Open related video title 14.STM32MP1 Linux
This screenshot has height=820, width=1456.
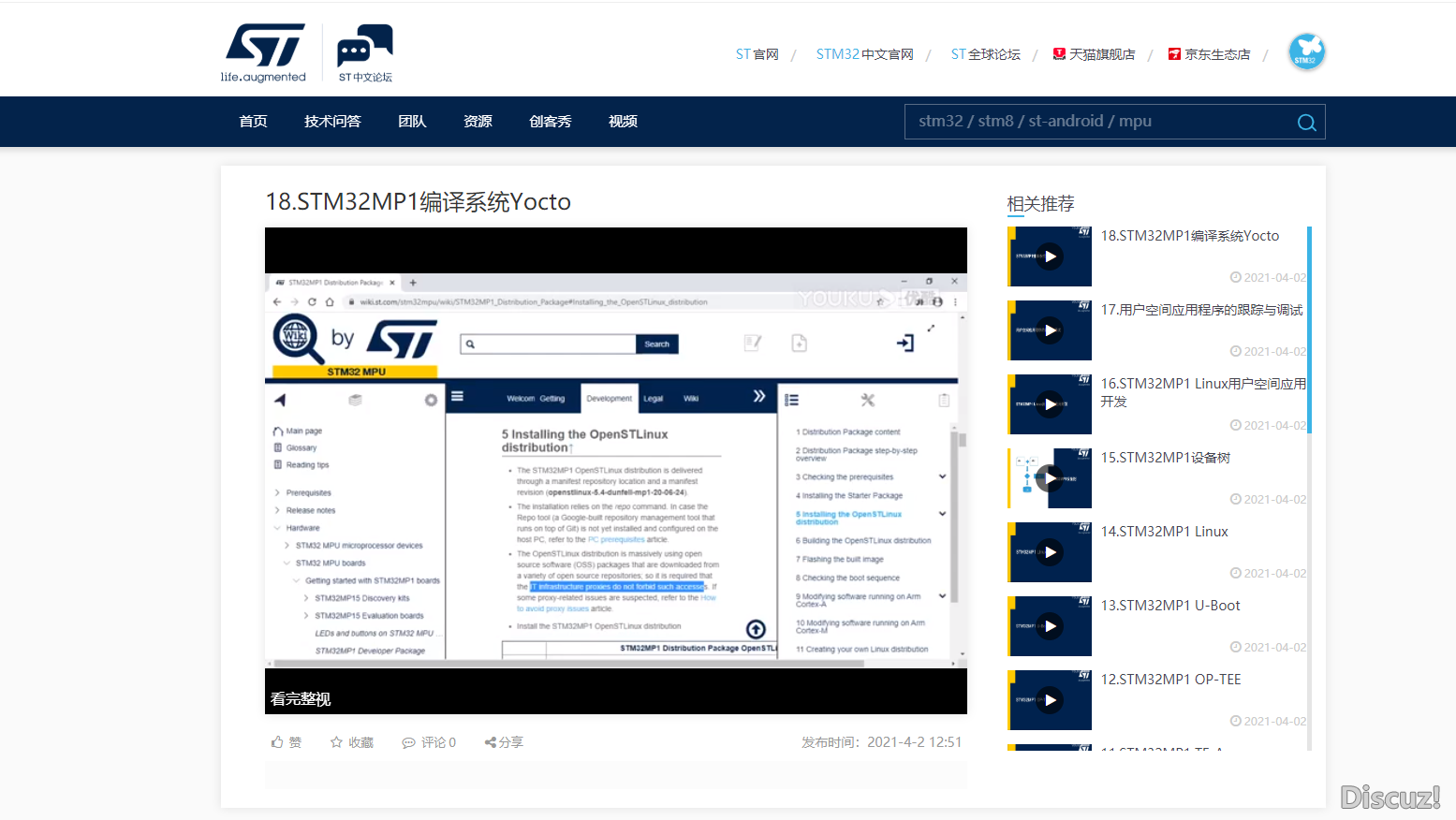[1165, 532]
